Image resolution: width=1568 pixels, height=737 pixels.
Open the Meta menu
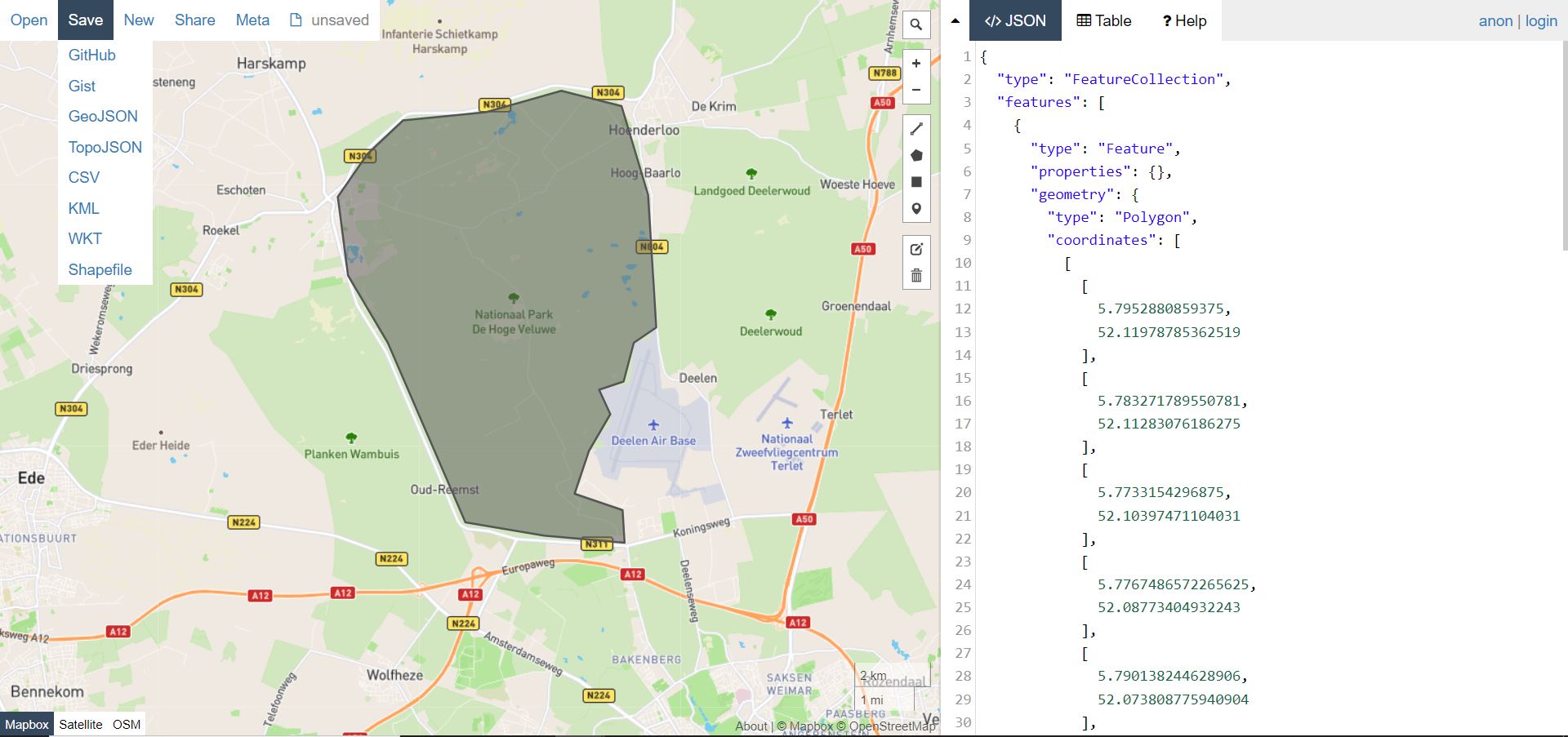252,20
